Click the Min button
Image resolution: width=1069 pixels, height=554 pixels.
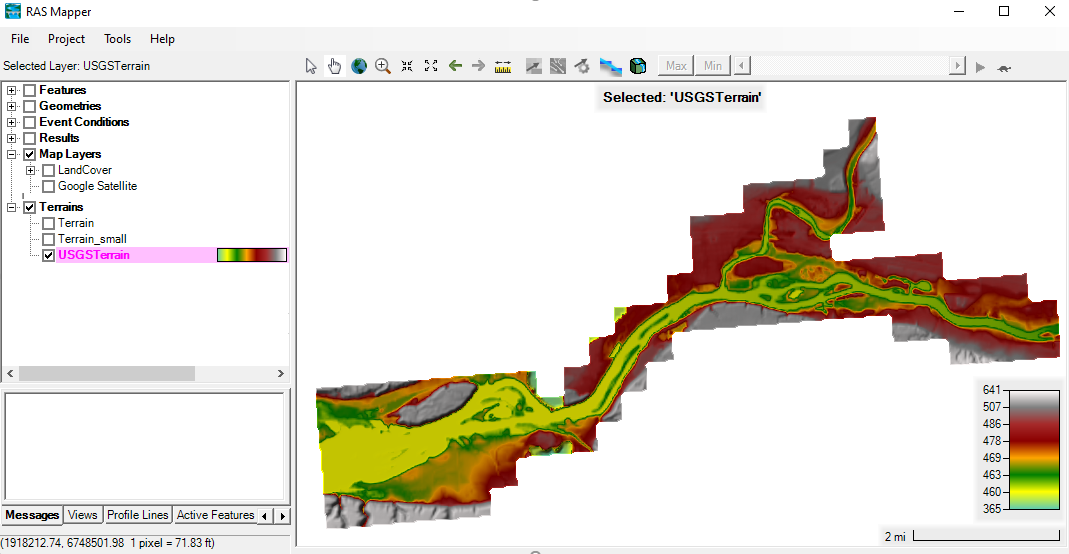coord(712,66)
